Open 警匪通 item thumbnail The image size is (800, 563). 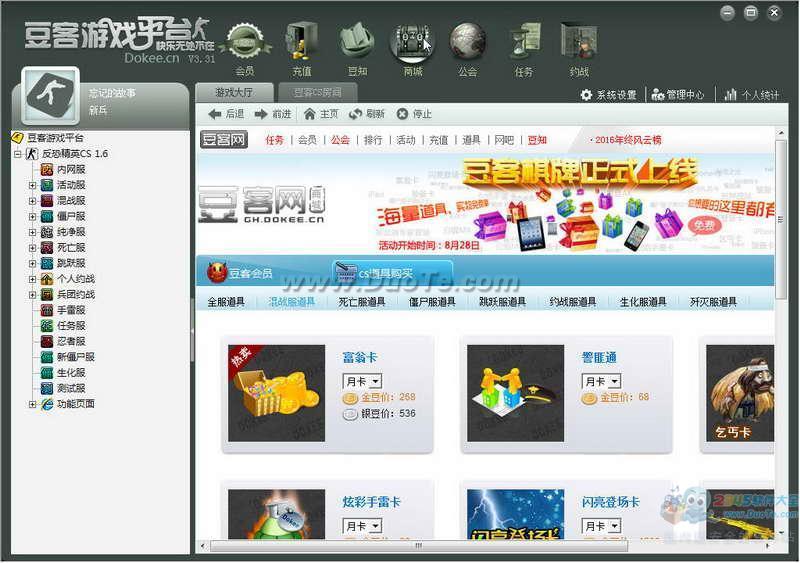515,393
